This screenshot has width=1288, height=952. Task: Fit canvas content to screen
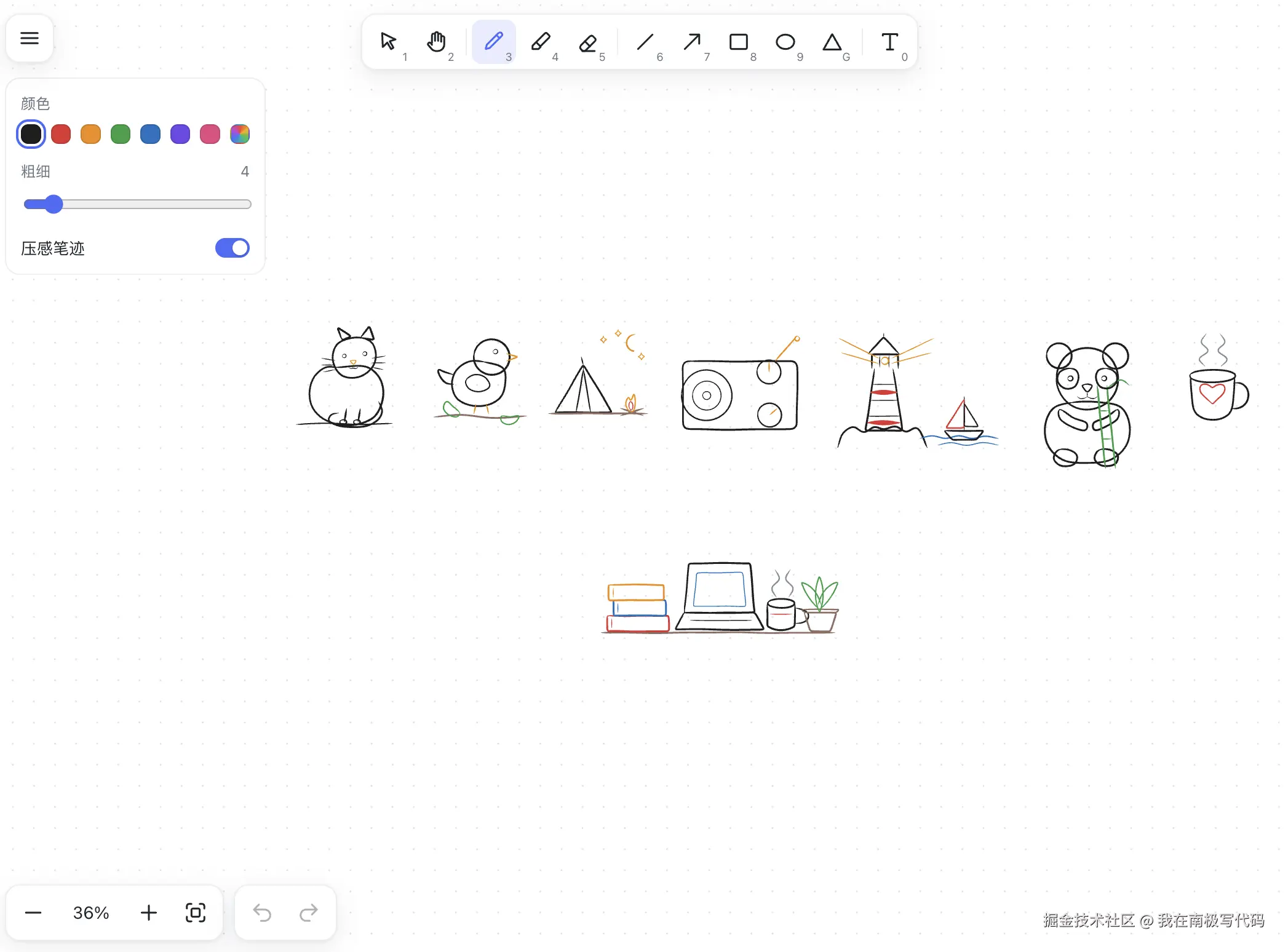pyautogui.click(x=196, y=913)
